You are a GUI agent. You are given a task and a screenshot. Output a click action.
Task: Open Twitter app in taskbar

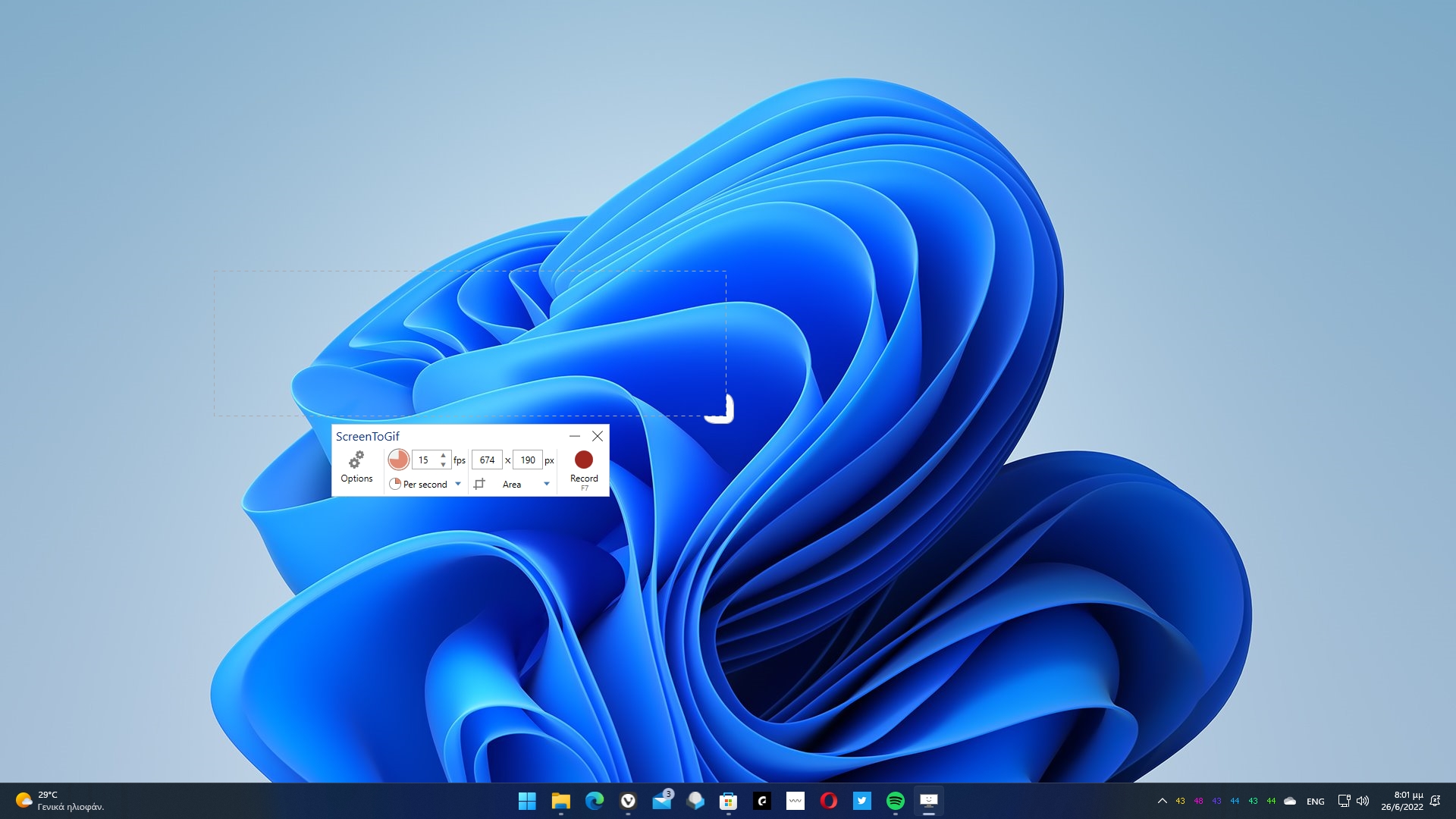coord(861,801)
